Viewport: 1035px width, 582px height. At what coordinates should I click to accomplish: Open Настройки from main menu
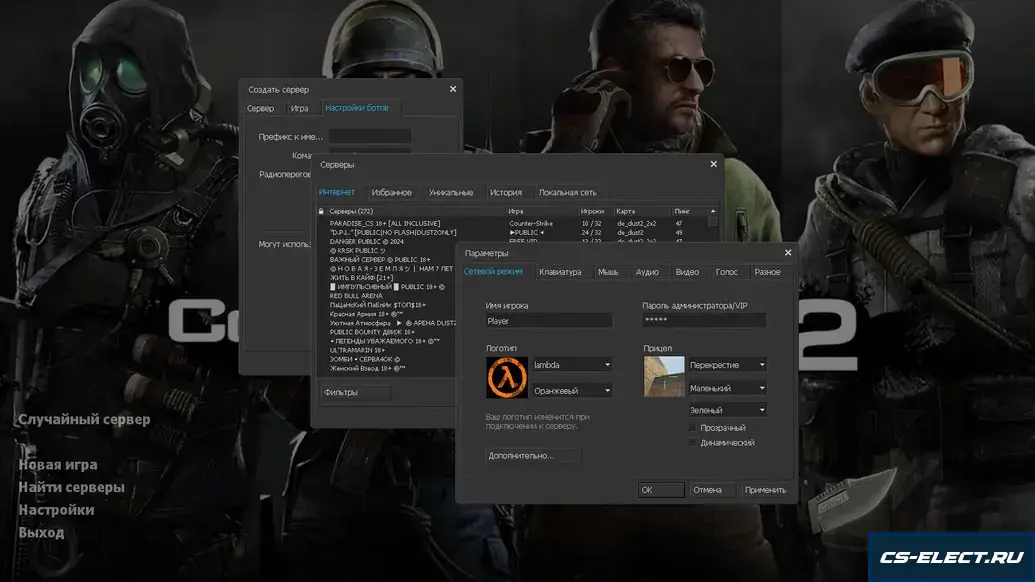[56, 509]
